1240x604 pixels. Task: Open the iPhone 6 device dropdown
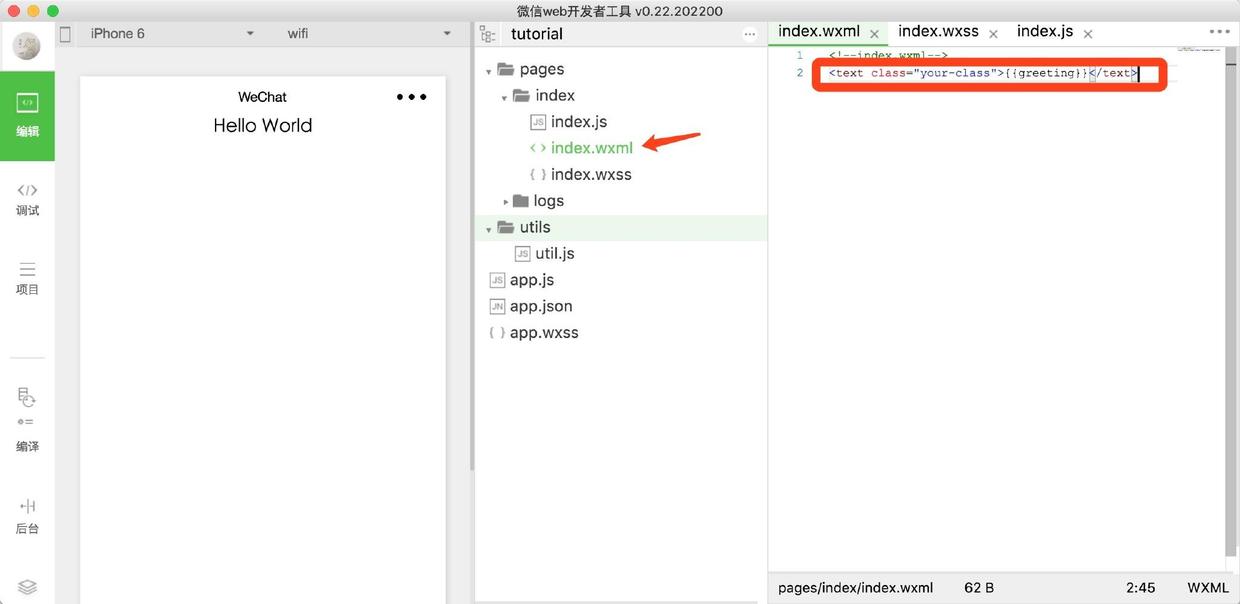click(170, 34)
